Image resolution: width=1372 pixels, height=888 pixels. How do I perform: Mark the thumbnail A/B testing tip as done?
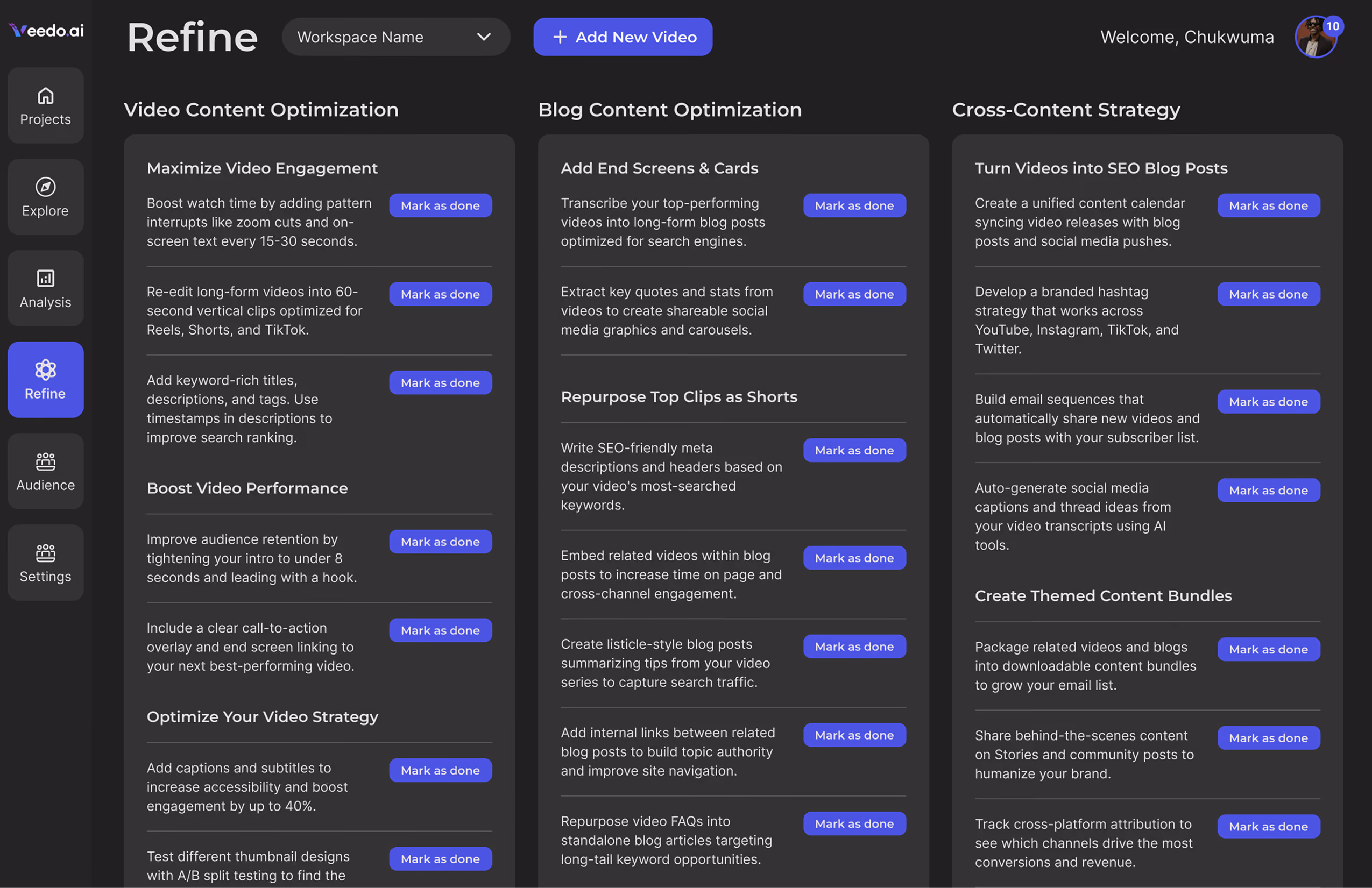440,858
